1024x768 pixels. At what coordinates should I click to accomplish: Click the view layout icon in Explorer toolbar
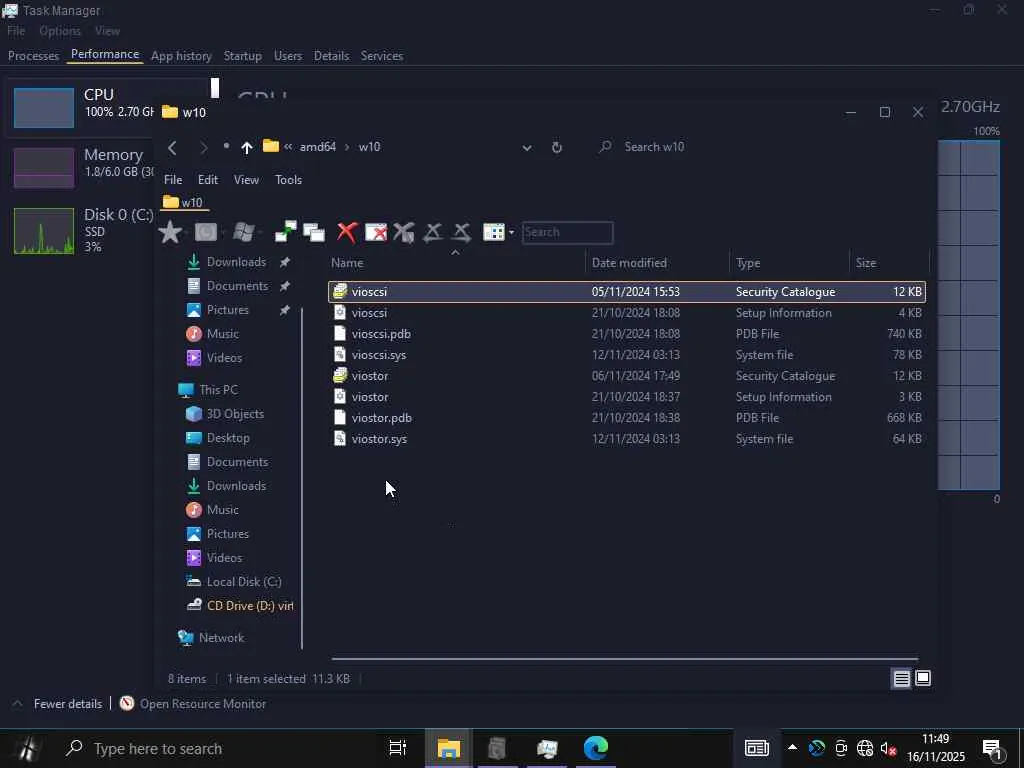point(493,232)
